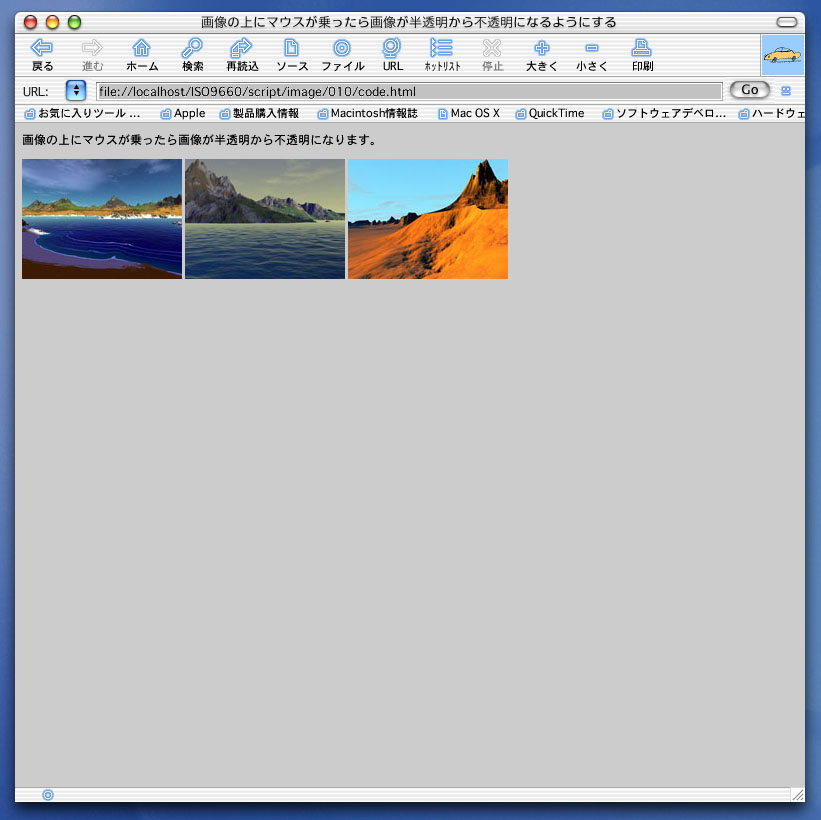The image size is (821, 820).
Task: Click the orange desert mountain image
Action: pos(428,219)
